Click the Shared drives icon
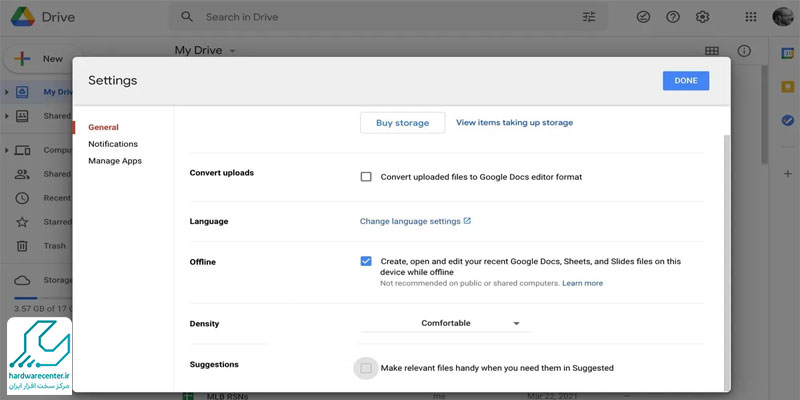The image size is (800, 400). coord(22,116)
